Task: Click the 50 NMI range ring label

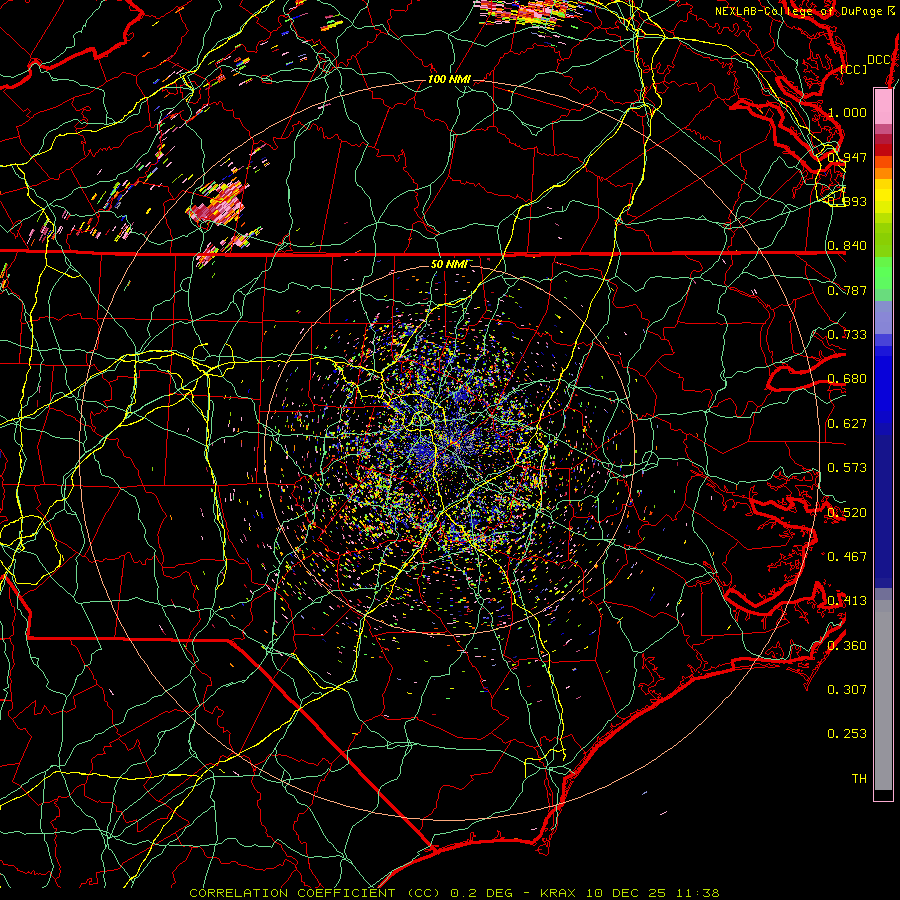Action: (x=449, y=264)
